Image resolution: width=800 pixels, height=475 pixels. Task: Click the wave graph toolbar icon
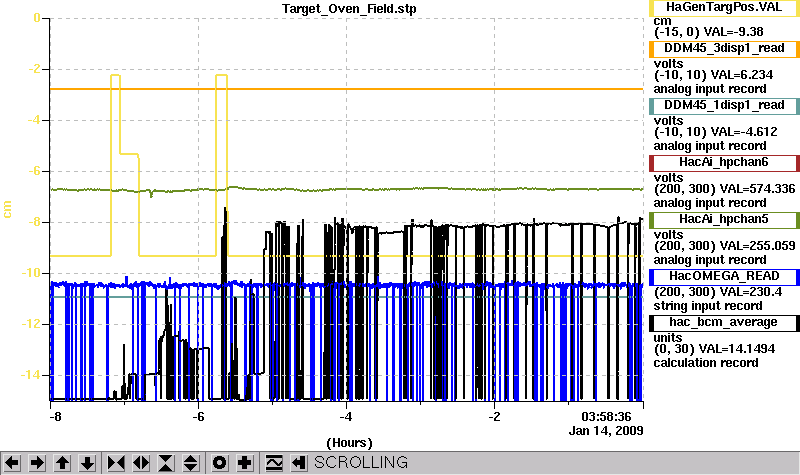(x=273, y=463)
